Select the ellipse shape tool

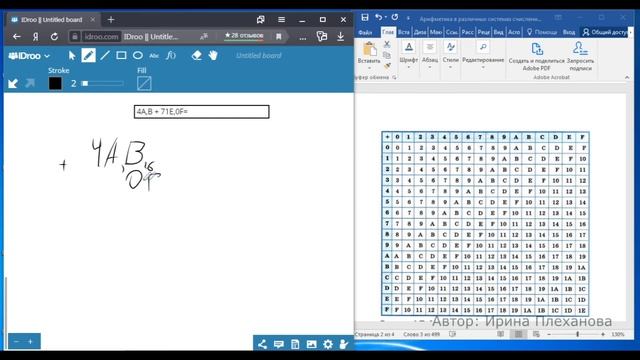[138, 56]
